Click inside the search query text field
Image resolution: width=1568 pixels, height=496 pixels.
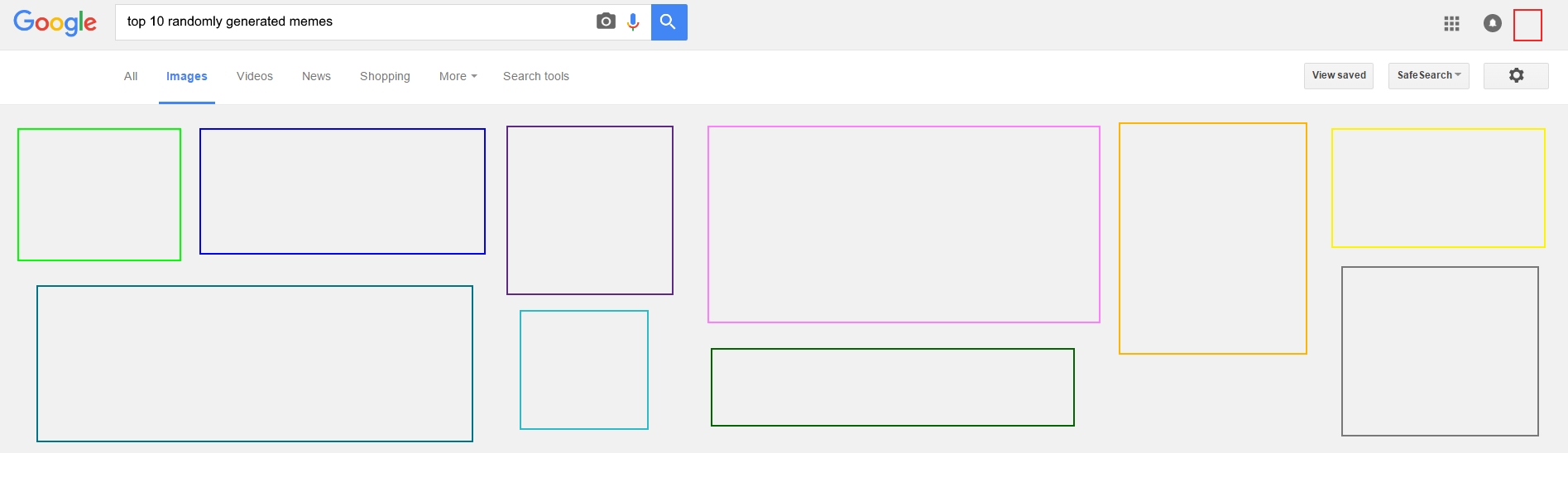[356, 21]
